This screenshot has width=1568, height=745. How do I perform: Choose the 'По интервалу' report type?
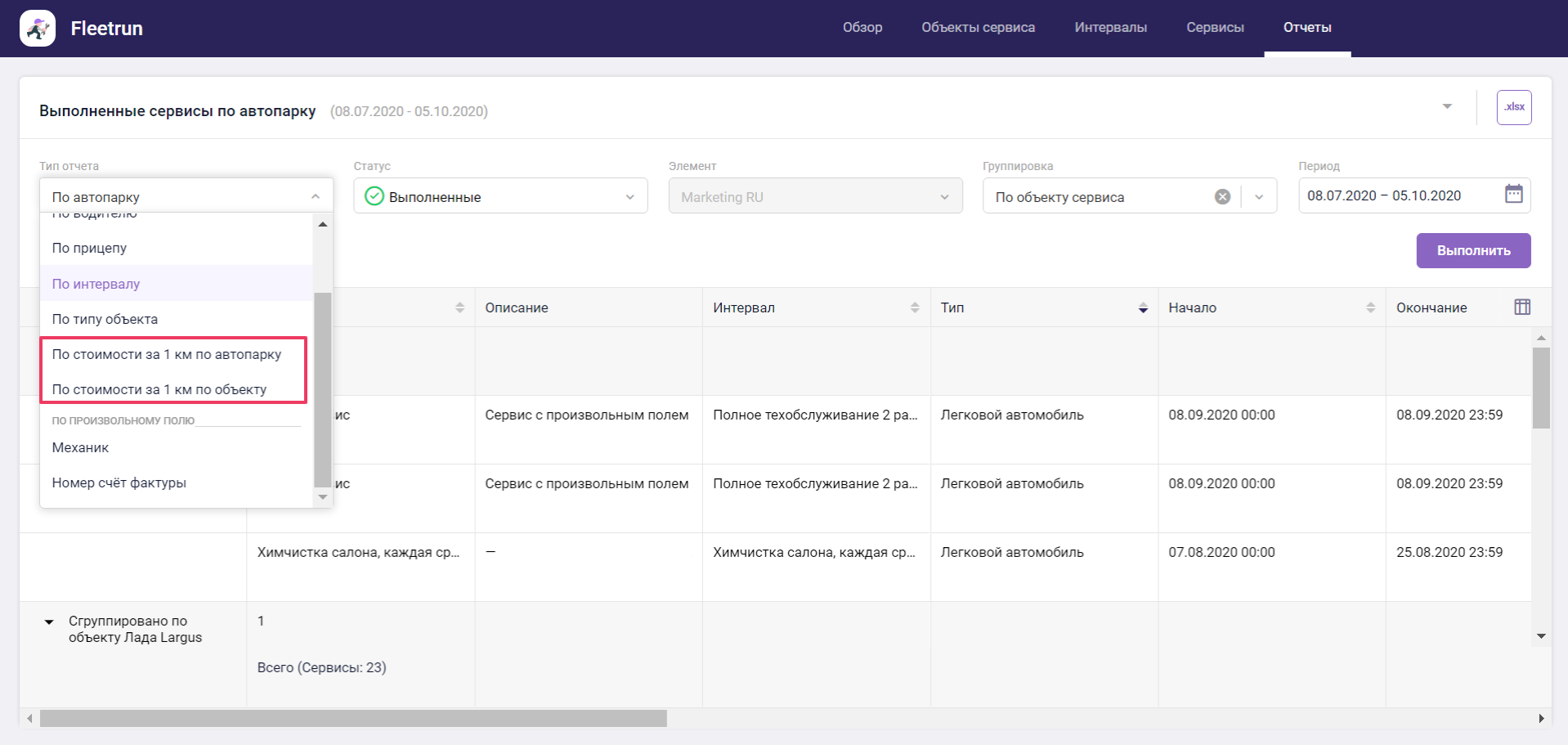tap(96, 284)
